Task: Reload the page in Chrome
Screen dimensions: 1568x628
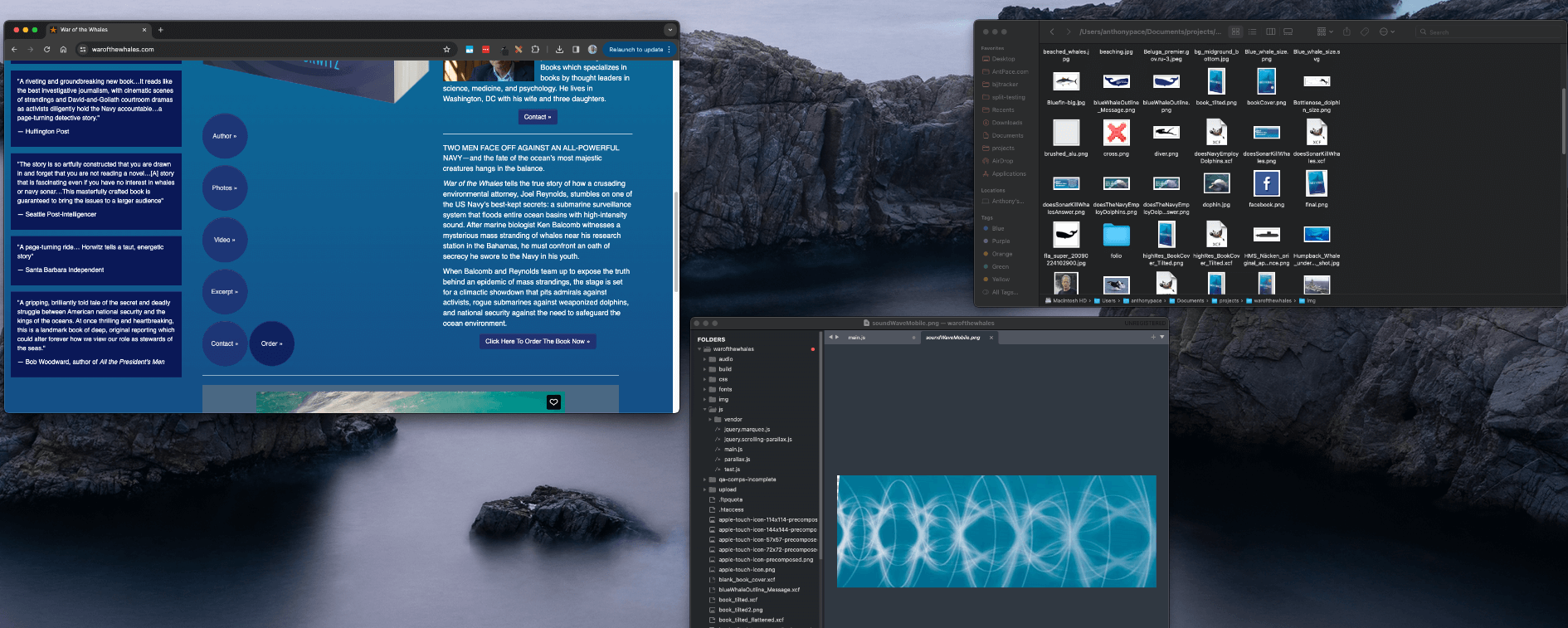Action: (x=46, y=49)
